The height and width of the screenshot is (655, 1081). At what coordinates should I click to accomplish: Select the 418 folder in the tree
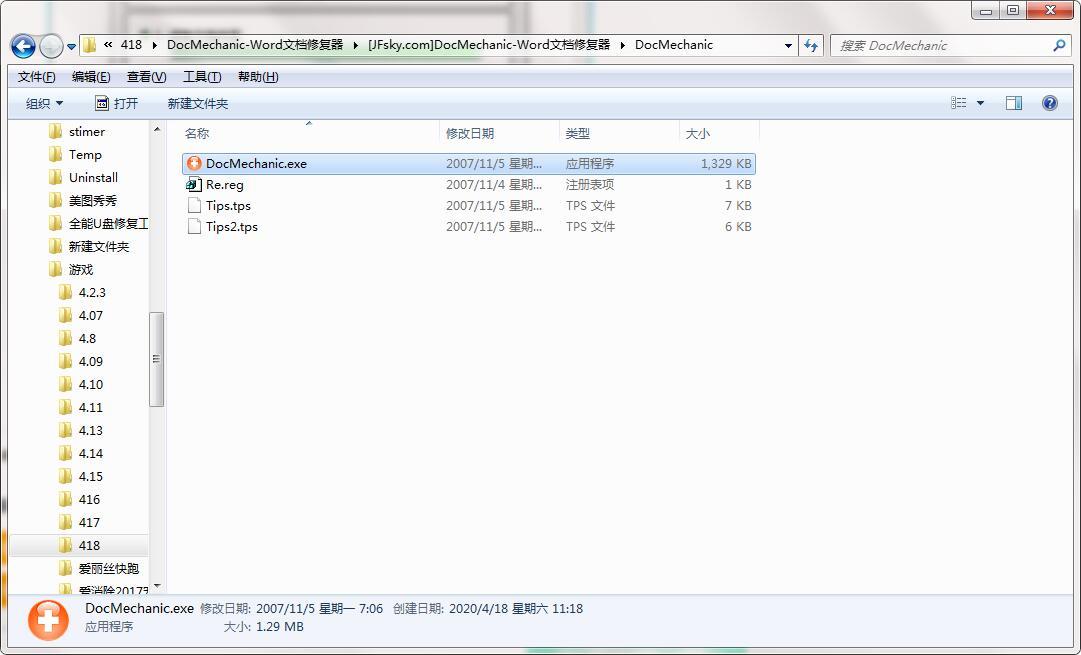89,545
